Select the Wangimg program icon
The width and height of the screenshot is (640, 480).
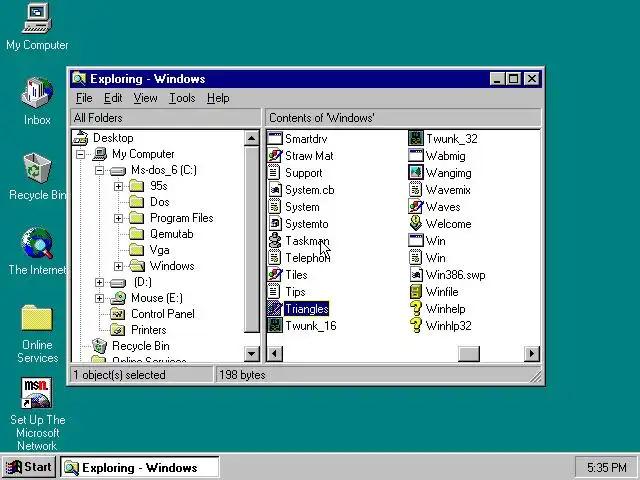(x=416, y=173)
